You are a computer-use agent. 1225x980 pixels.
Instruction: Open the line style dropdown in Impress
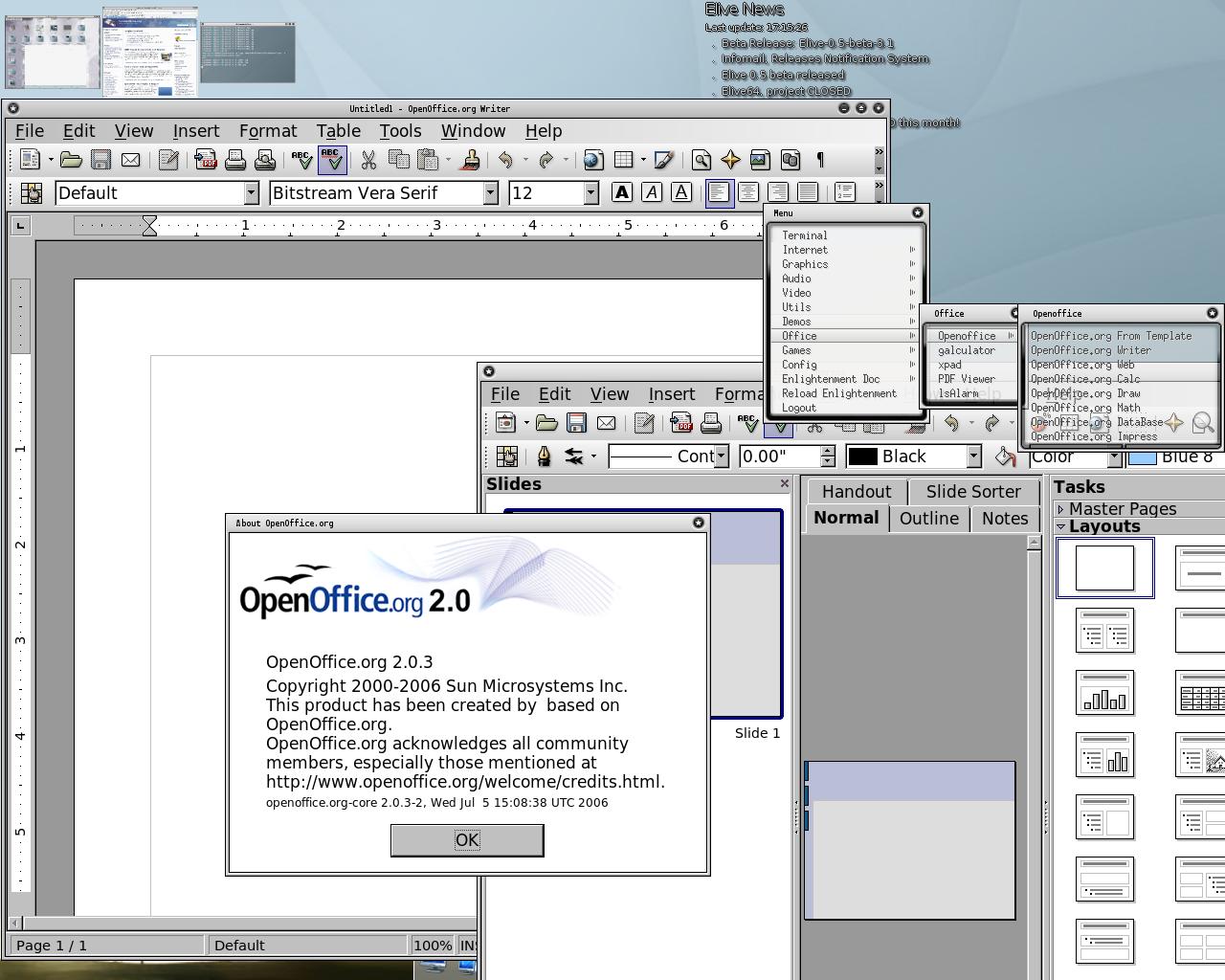722,457
